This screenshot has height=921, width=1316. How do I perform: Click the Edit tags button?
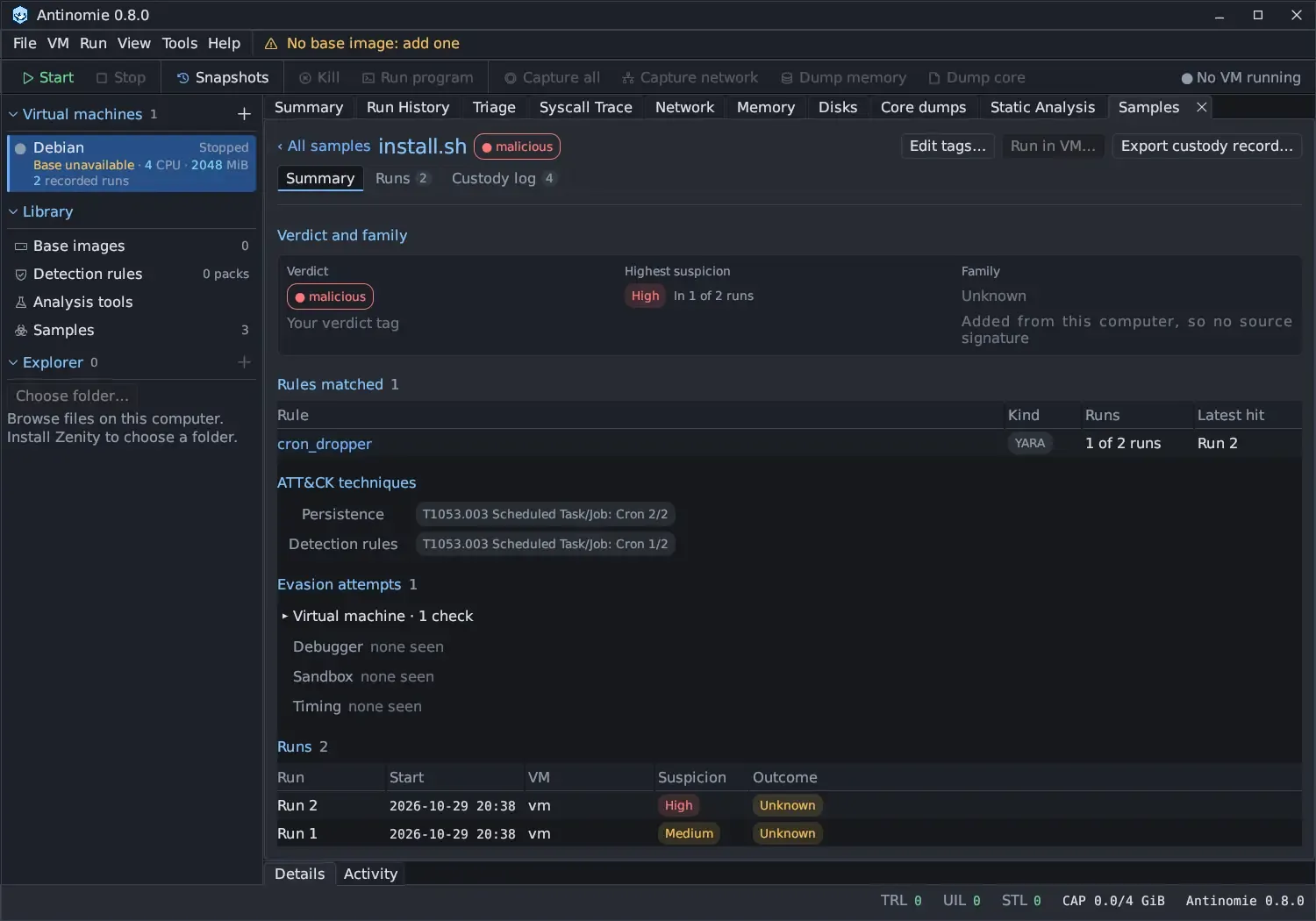948,146
